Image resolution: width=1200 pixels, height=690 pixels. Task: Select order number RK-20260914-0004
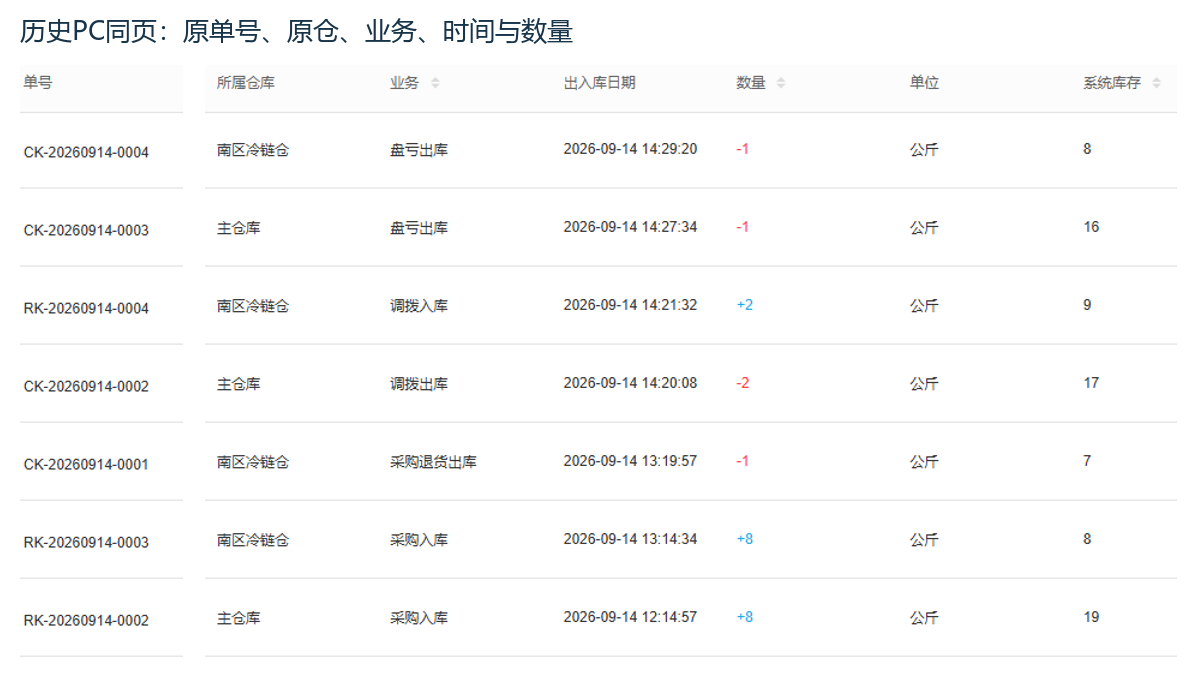86,308
